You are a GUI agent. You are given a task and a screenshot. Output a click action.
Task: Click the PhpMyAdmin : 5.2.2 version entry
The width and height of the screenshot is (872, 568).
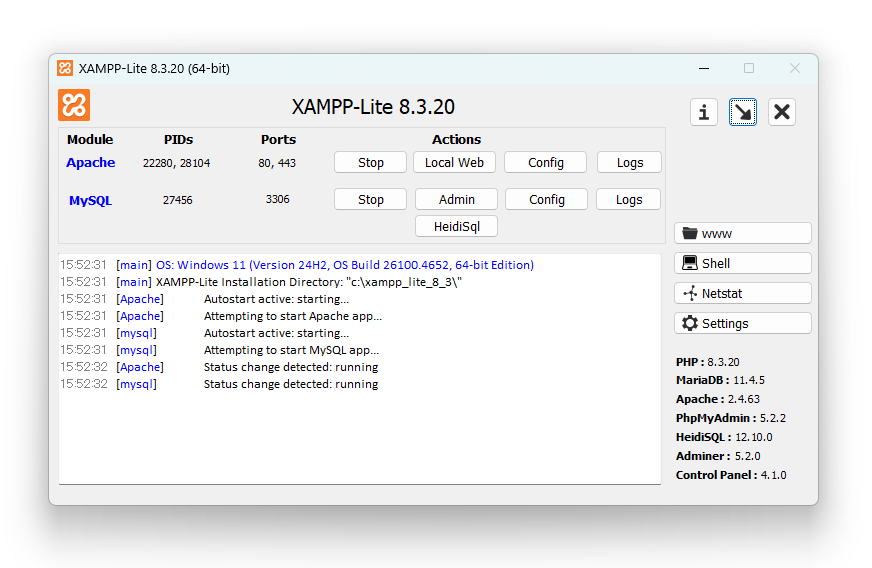(x=731, y=418)
